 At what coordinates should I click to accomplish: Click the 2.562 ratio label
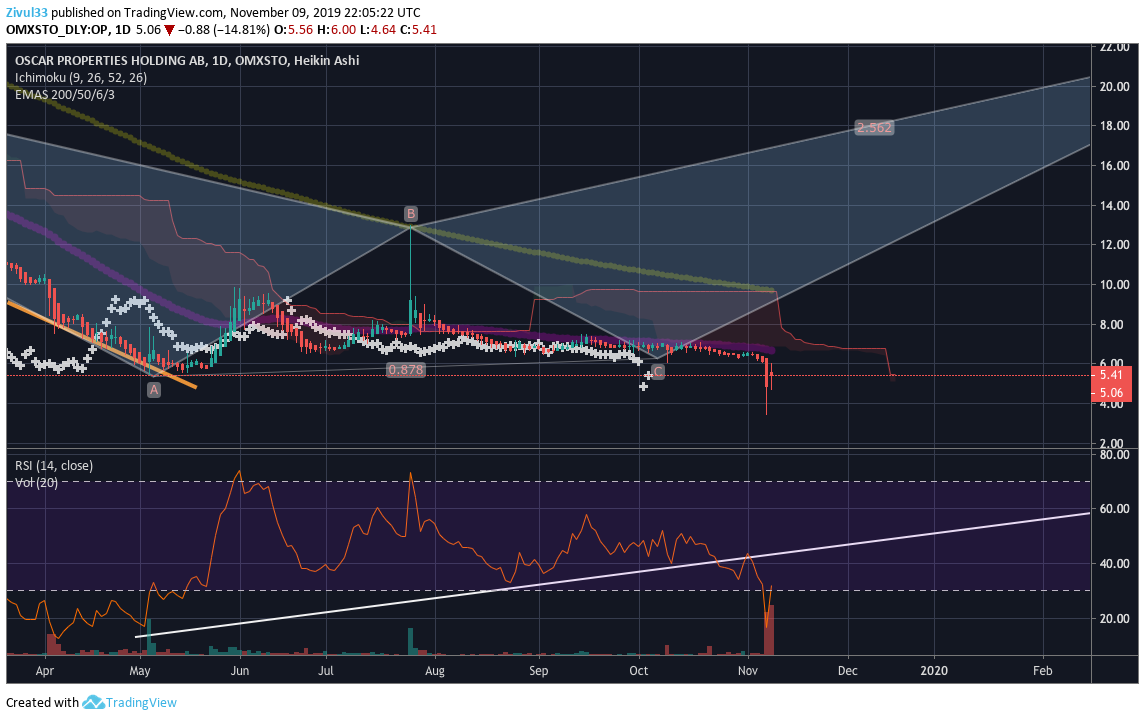pyautogui.click(x=874, y=128)
